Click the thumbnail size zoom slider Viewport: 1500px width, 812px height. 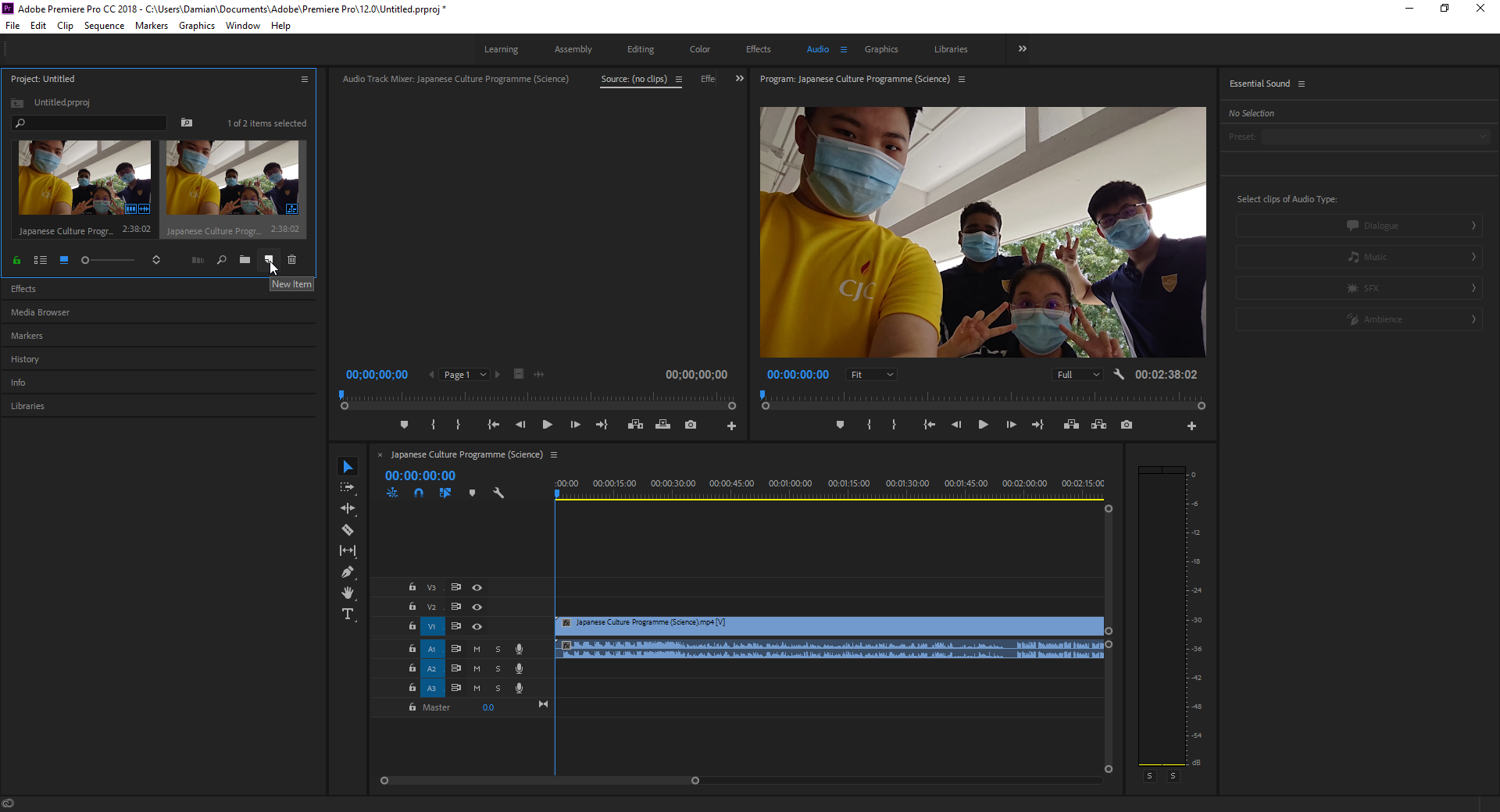109,260
